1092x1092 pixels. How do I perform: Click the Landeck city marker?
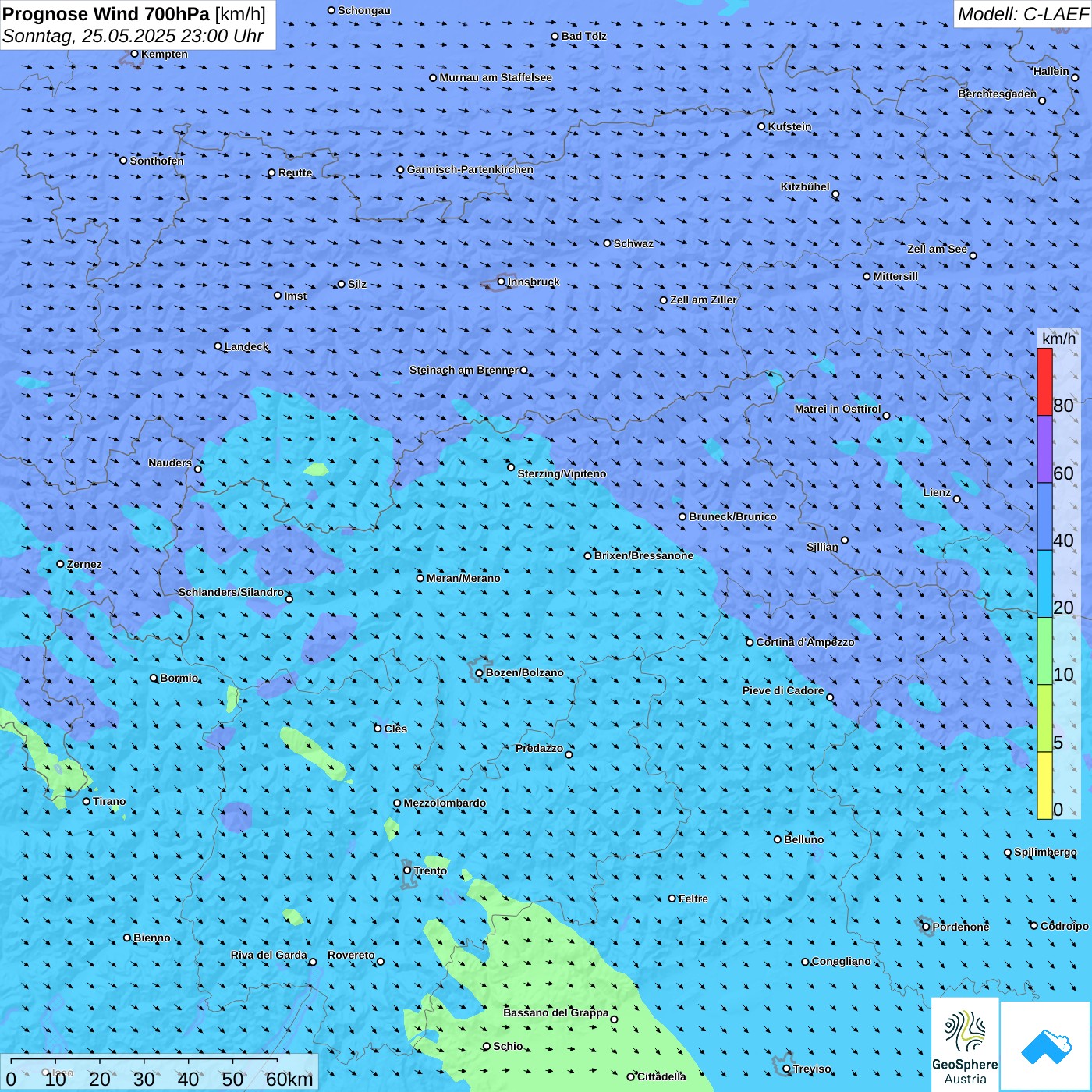click(218, 346)
